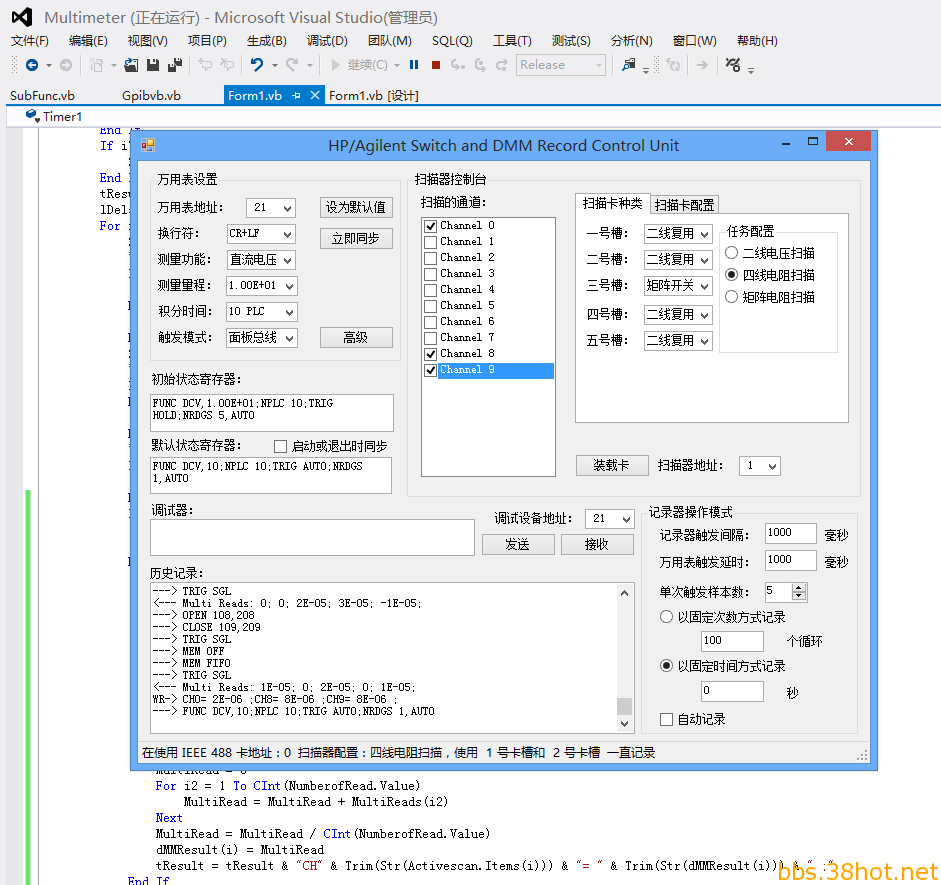Viewport: 941px width, 885px height.
Task: Click the Save icon in toolbar
Action: [x=153, y=65]
